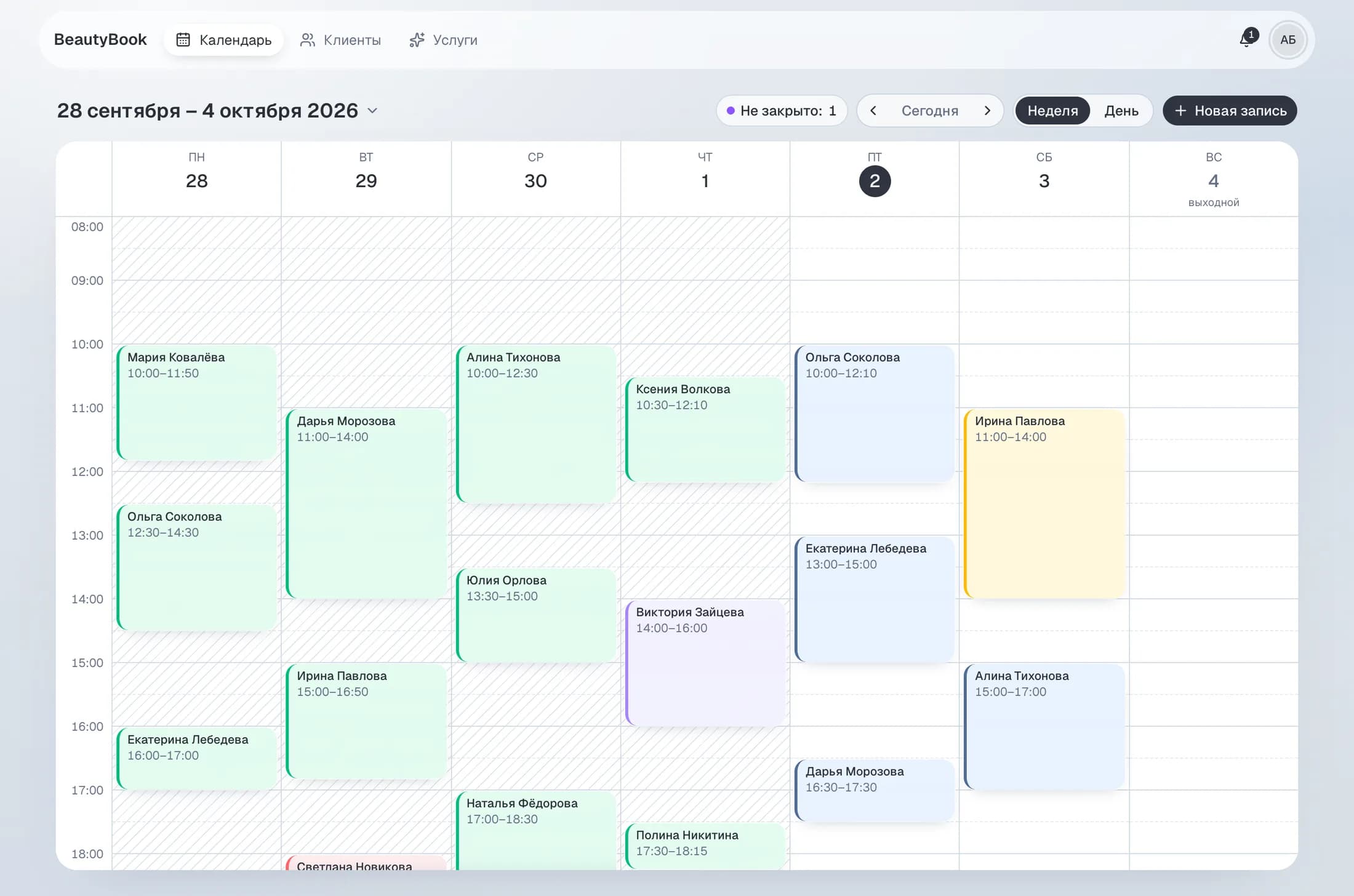Select Sunday 4 выходной header
1354x896 pixels.
[x=1214, y=178]
